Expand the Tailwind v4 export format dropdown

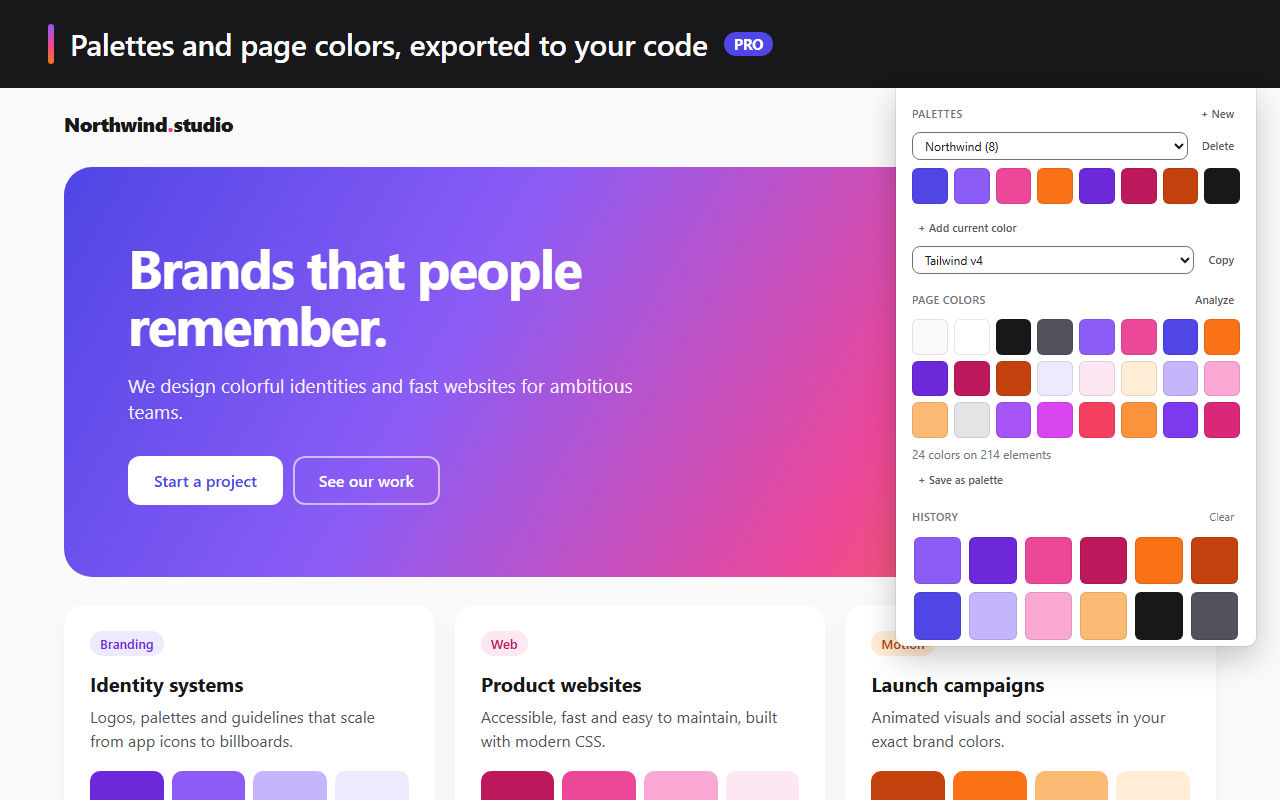point(1053,260)
